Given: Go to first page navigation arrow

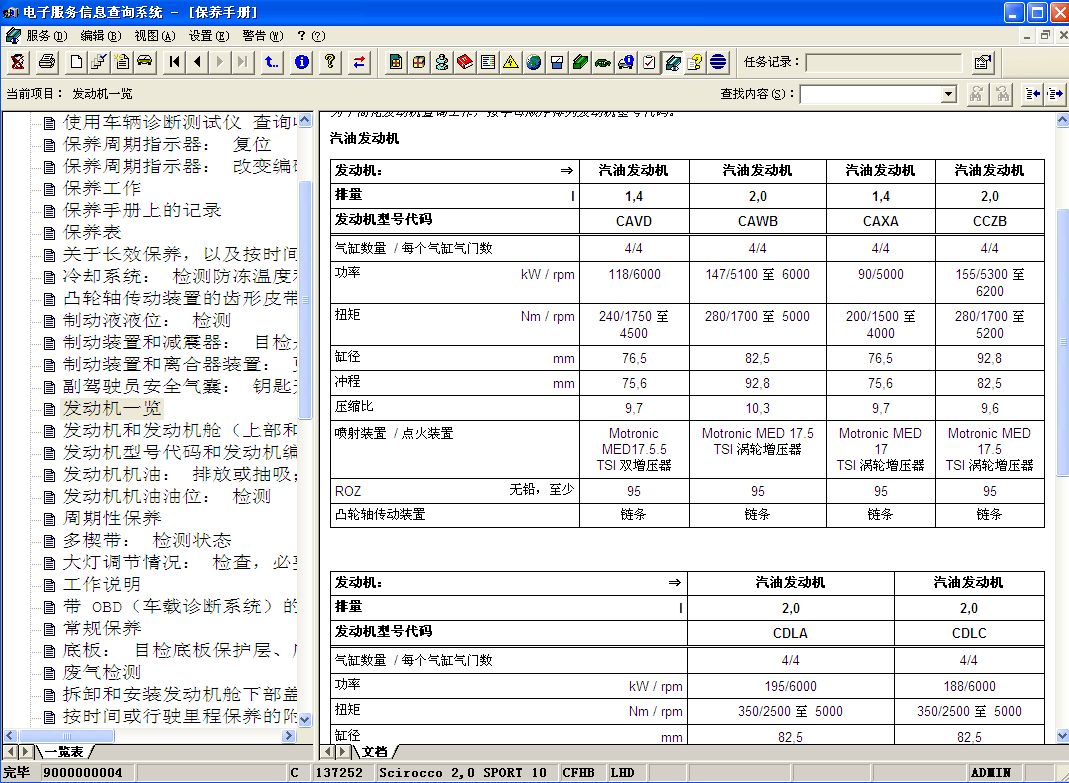Looking at the screenshot, I should coord(175,62).
